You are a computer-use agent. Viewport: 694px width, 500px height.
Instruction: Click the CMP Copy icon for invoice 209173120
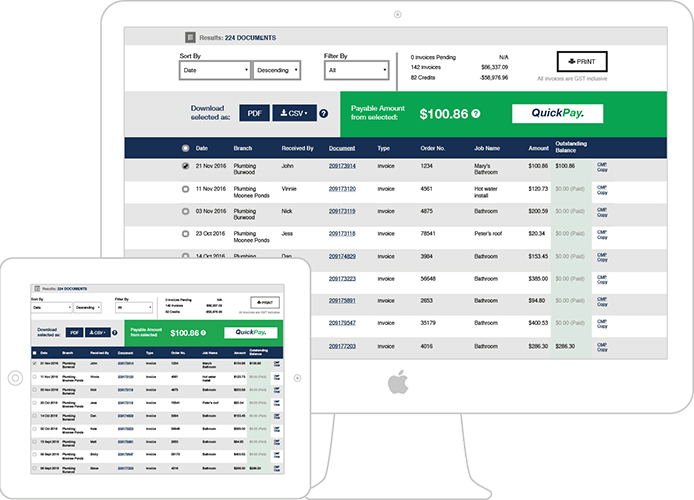click(x=602, y=191)
